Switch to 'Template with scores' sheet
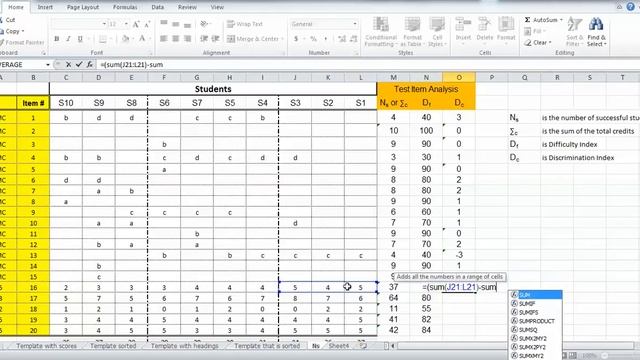 point(46,346)
